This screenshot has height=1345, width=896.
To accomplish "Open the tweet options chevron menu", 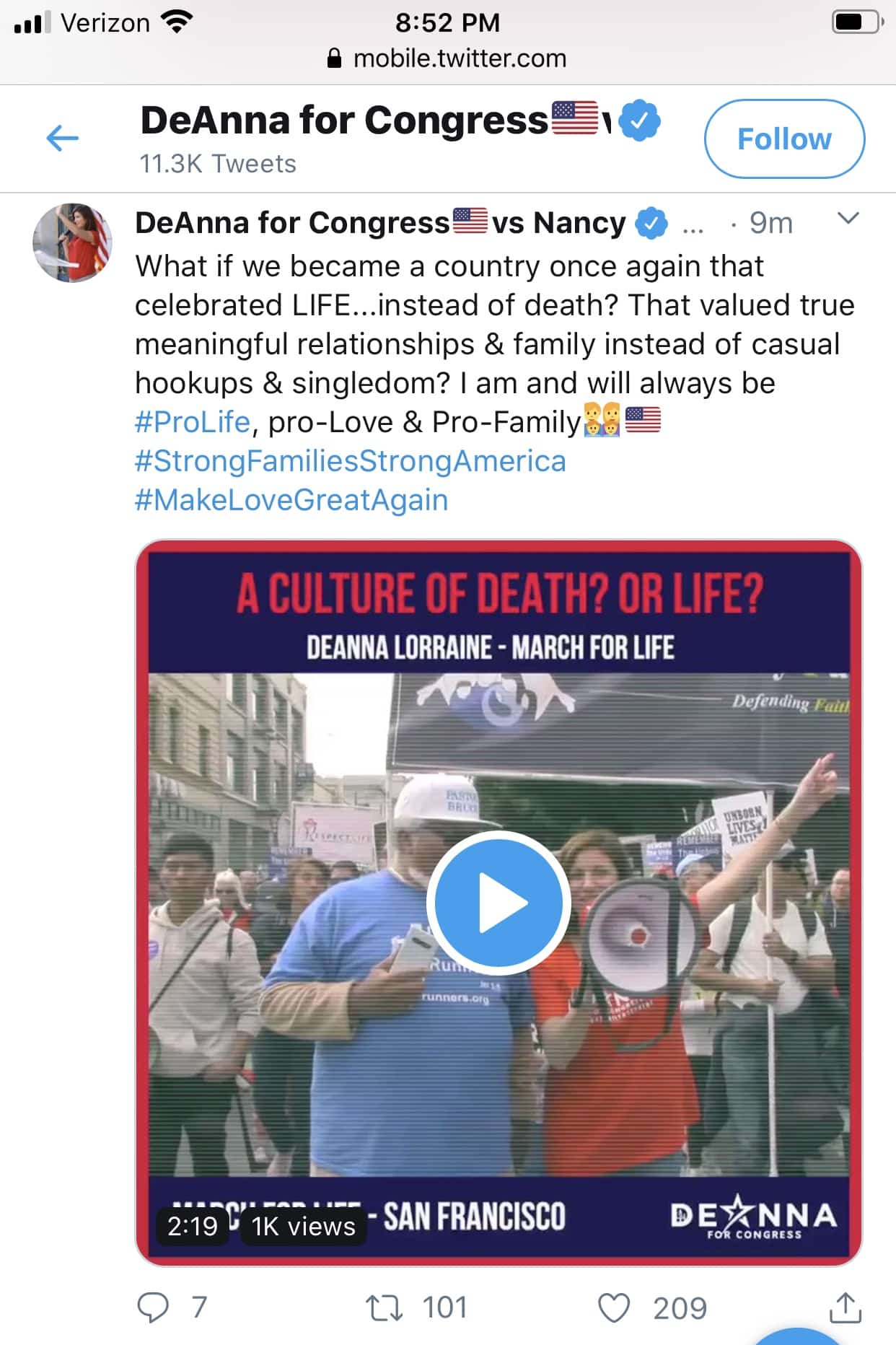I will pos(848,219).
